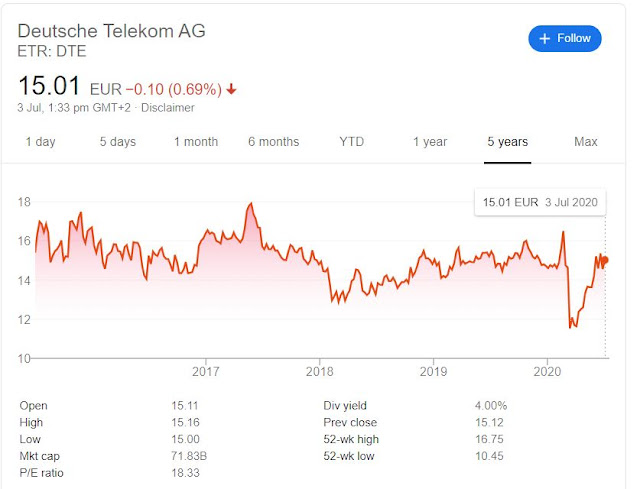This screenshot has width=640, height=489.
Task: Open the YTD range tab
Action: [x=351, y=142]
